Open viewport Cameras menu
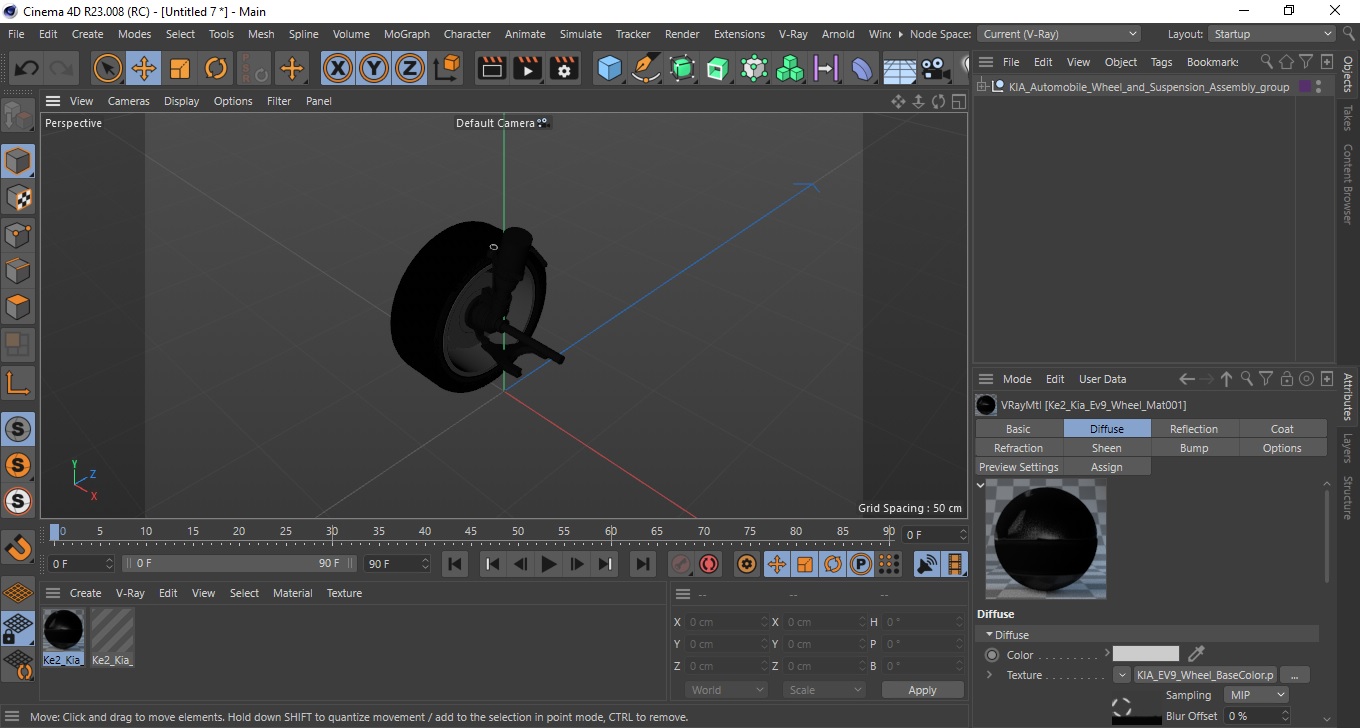 click(129, 101)
